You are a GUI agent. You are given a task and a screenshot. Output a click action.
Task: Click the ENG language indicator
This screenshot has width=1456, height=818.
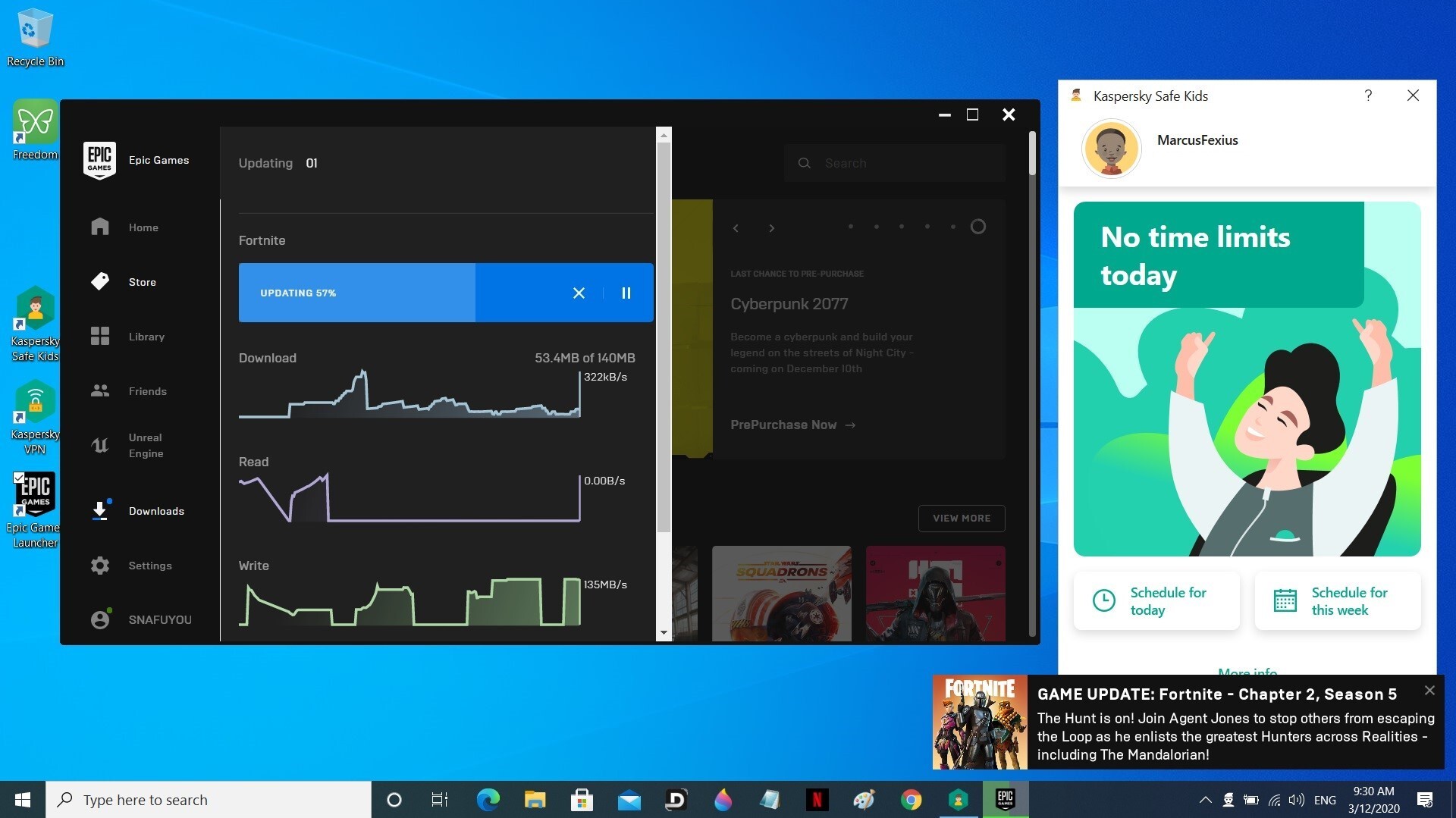(1325, 800)
